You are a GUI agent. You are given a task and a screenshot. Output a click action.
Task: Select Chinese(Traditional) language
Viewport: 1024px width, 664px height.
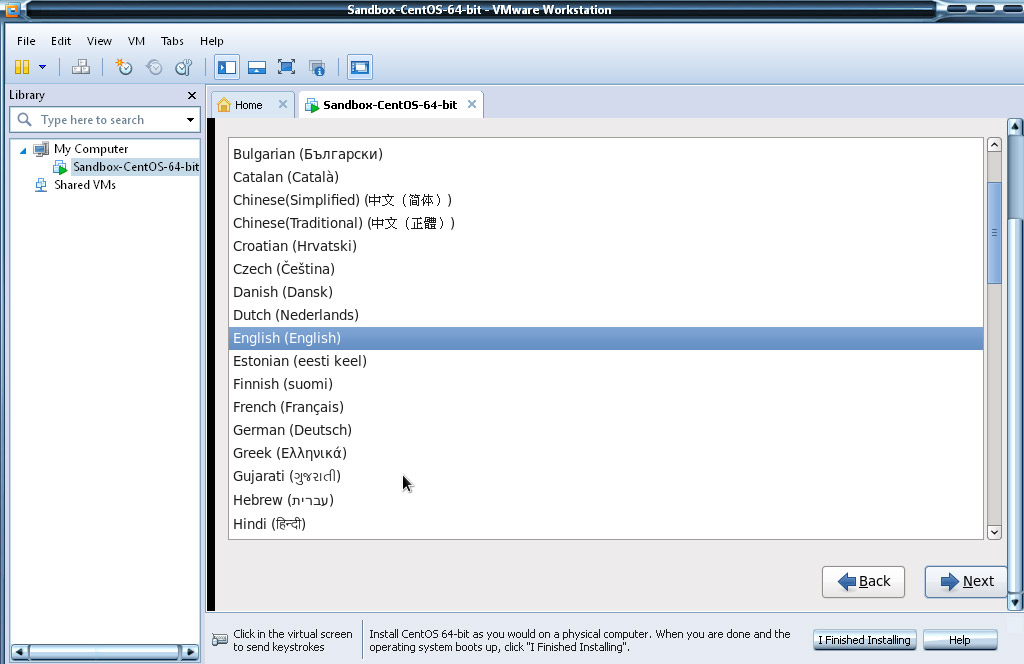[x=605, y=223]
